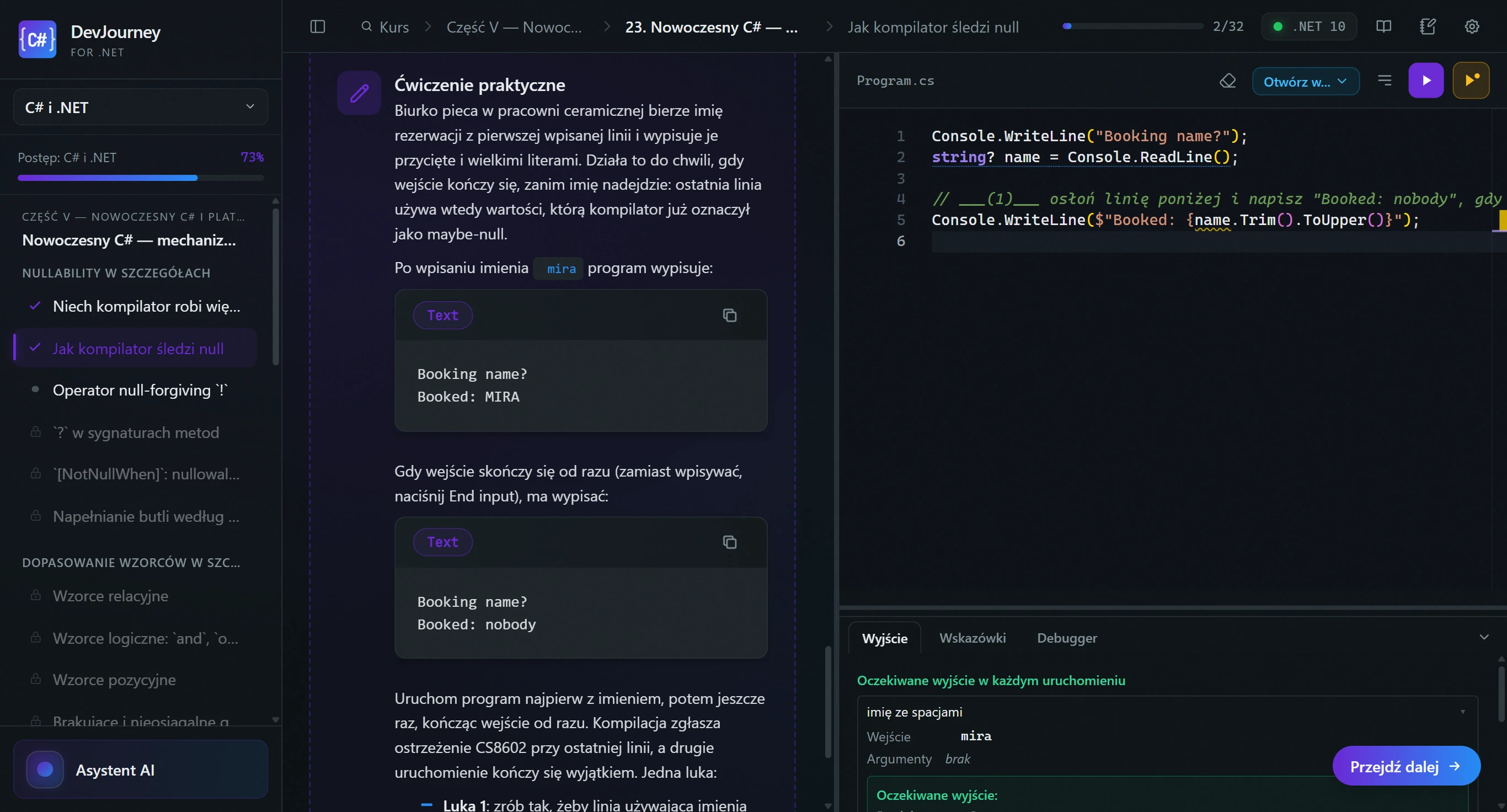The image size is (1507, 812).
Task: Click the DevJourney C# logo
Action: click(x=37, y=39)
